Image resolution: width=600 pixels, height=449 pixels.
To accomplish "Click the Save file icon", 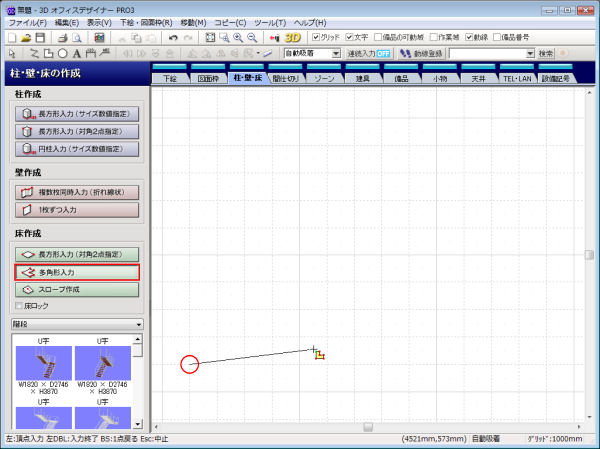I will 43,37.
